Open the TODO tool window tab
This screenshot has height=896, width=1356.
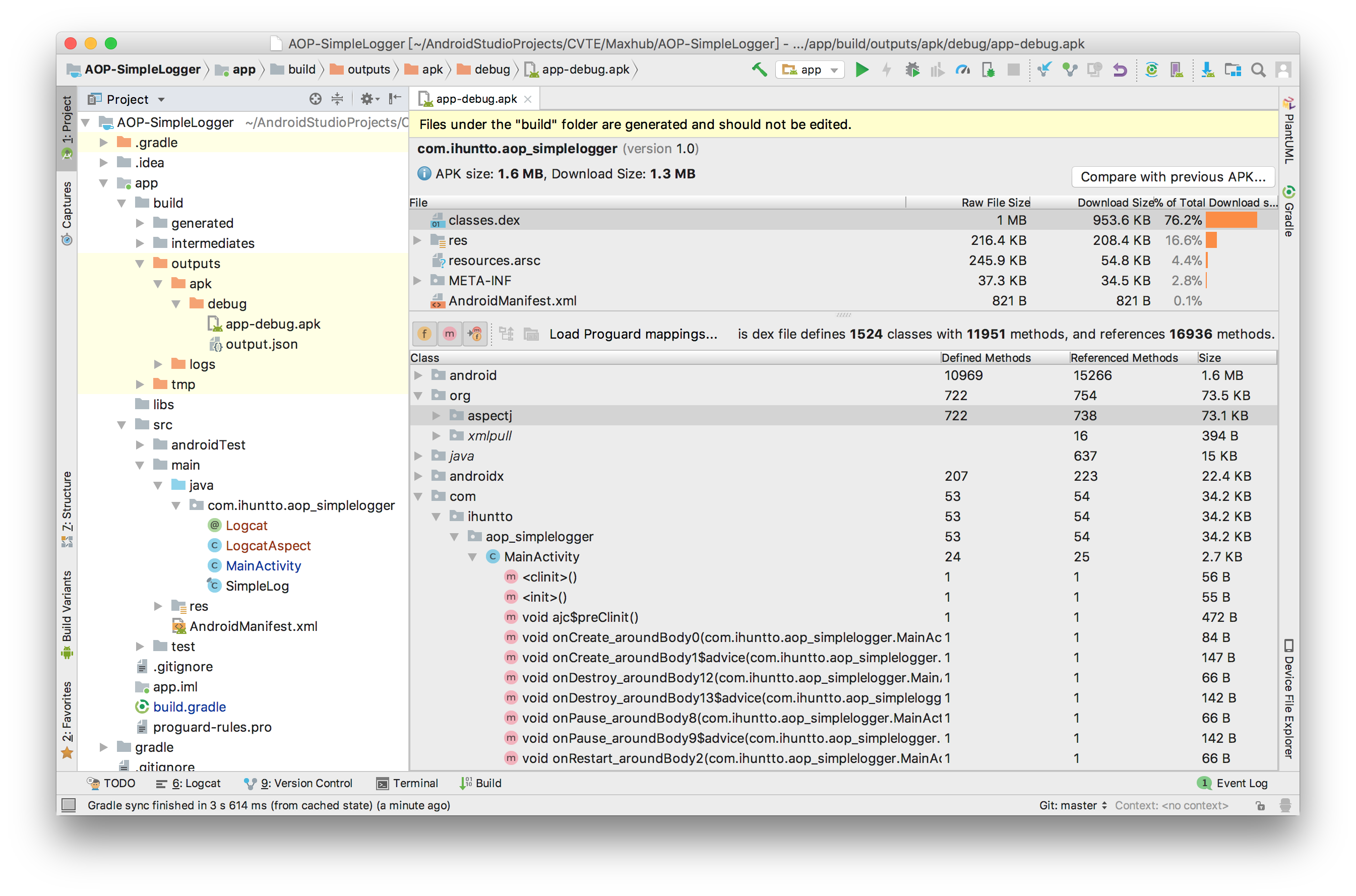[x=111, y=783]
